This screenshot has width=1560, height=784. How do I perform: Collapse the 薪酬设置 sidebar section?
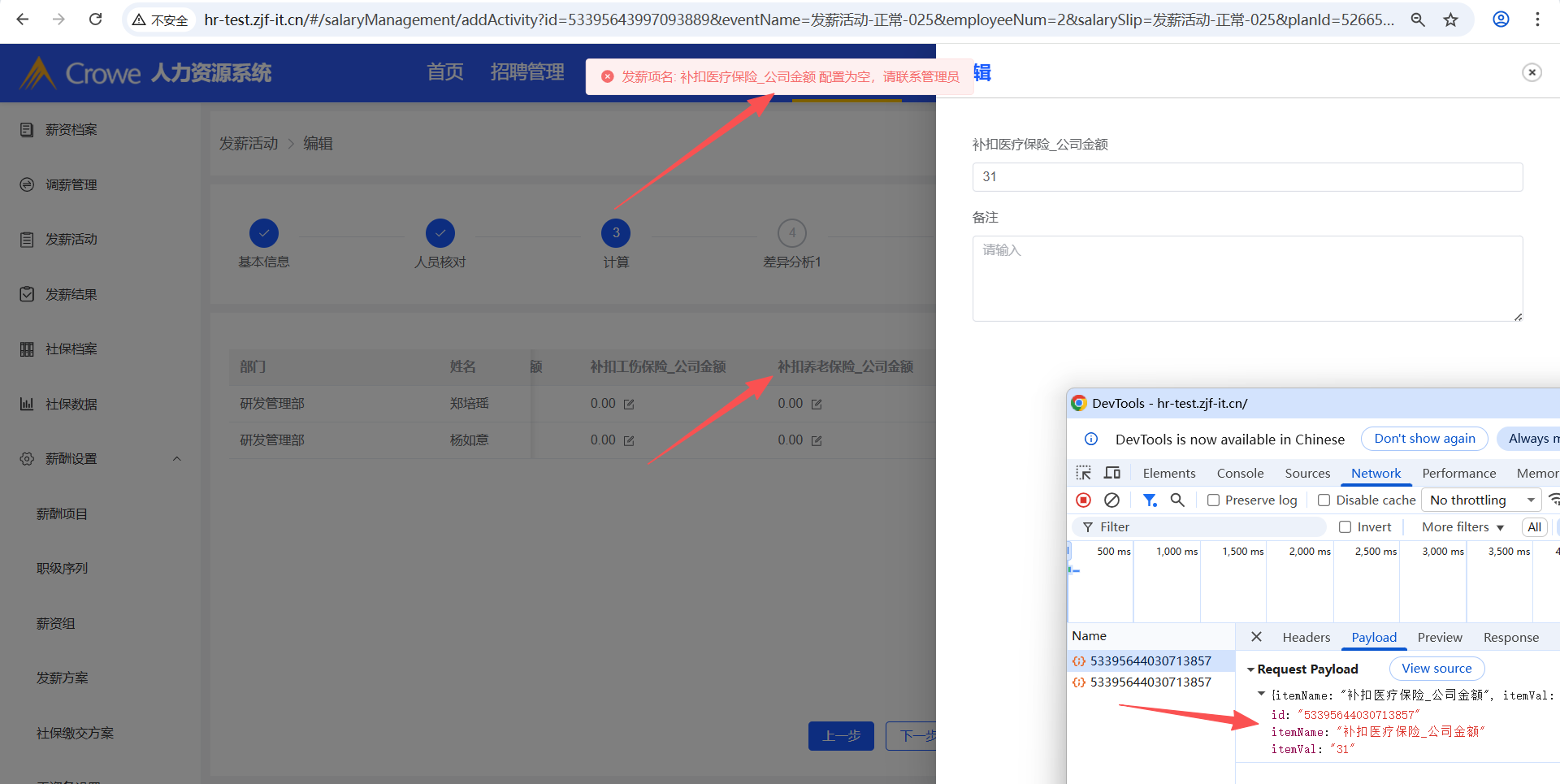[x=176, y=459]
